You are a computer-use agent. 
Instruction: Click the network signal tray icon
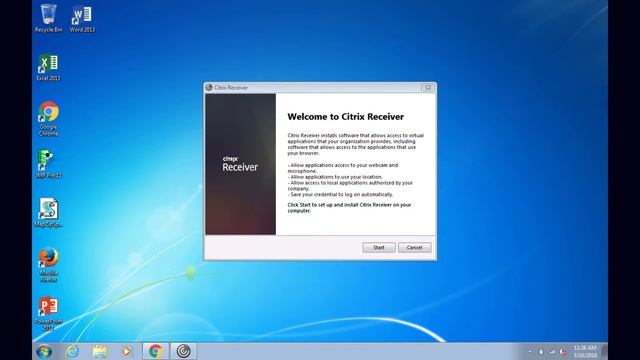[552, 351]
